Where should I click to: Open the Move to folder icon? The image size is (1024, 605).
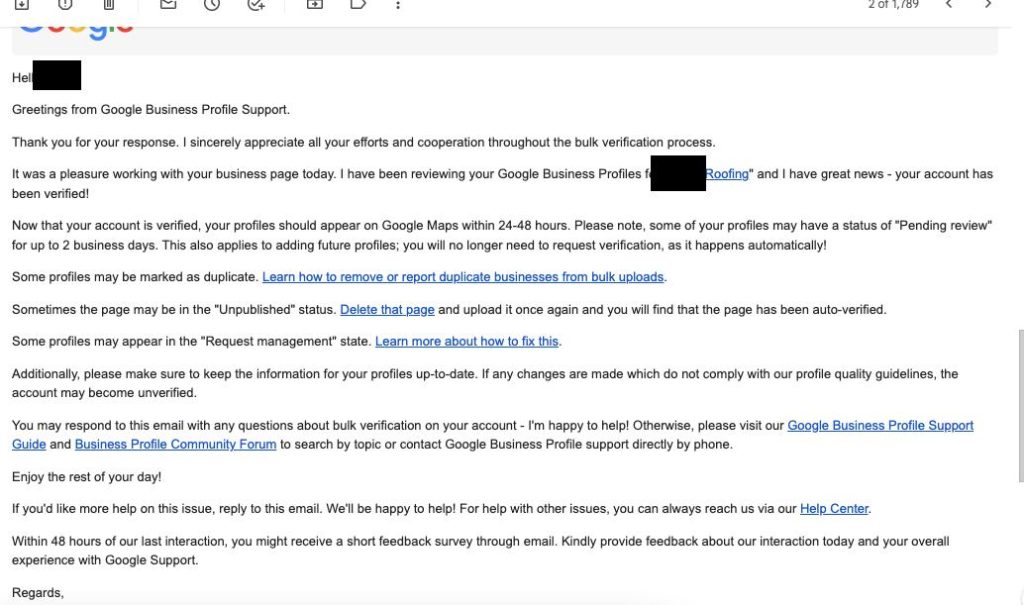(x=314, y=4)
